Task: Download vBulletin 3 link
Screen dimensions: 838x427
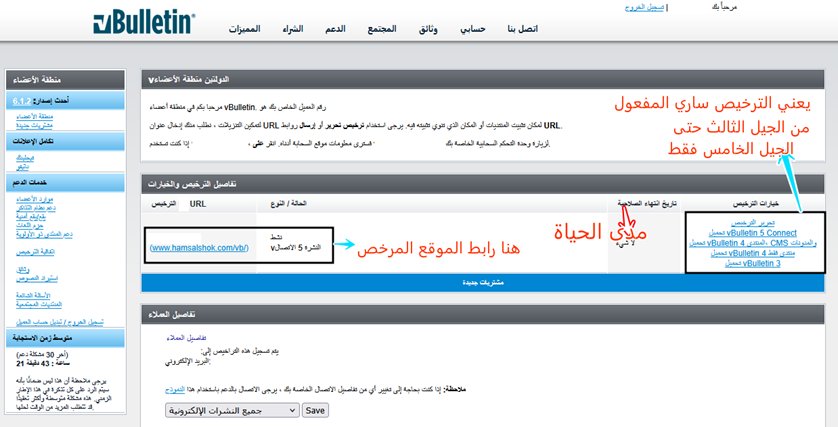Action: pyautogui.click(x=752, y=263)
